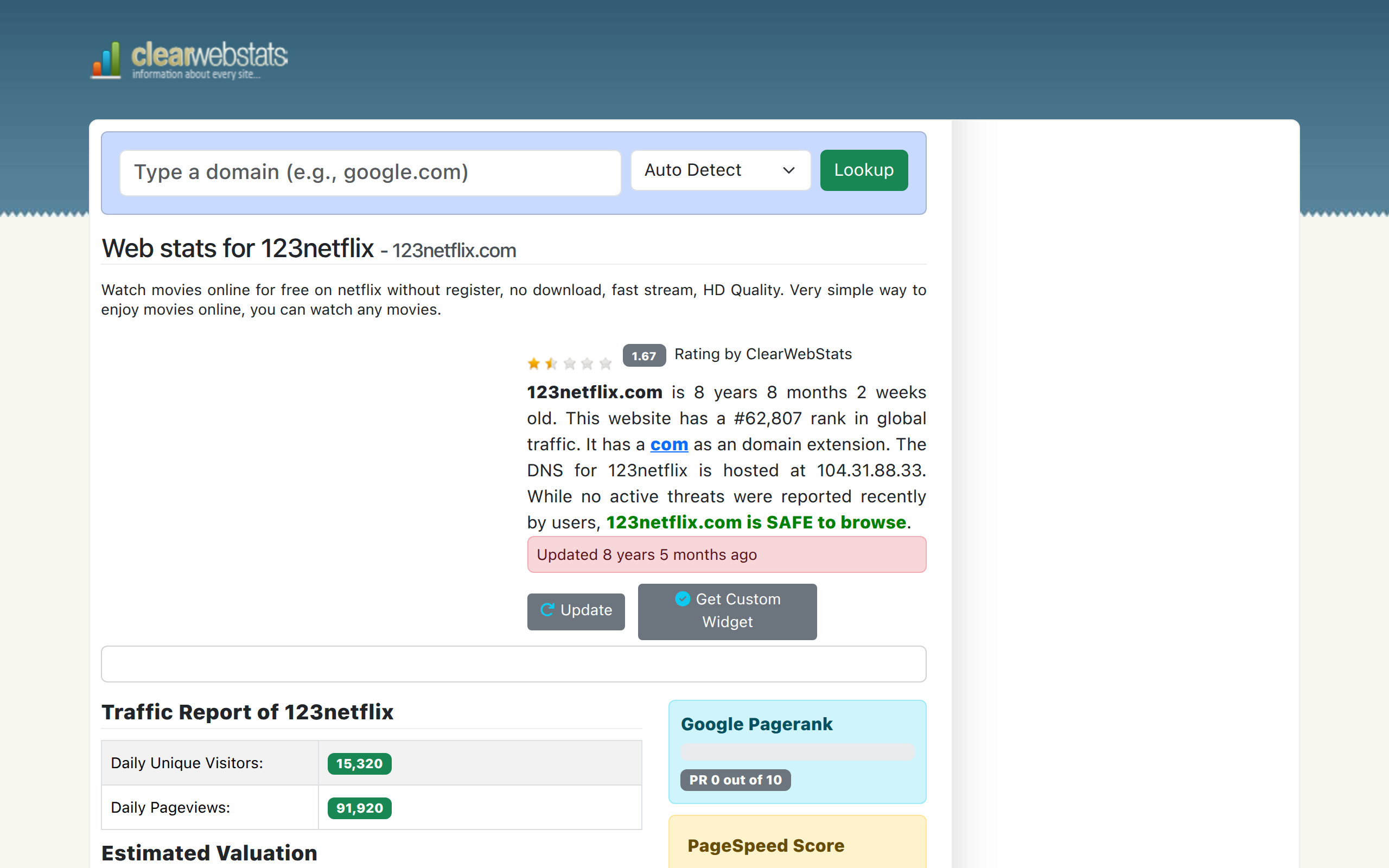Click the half-filled second rating star
This screenshot has height=868, width=1389.
coord(551,363)
